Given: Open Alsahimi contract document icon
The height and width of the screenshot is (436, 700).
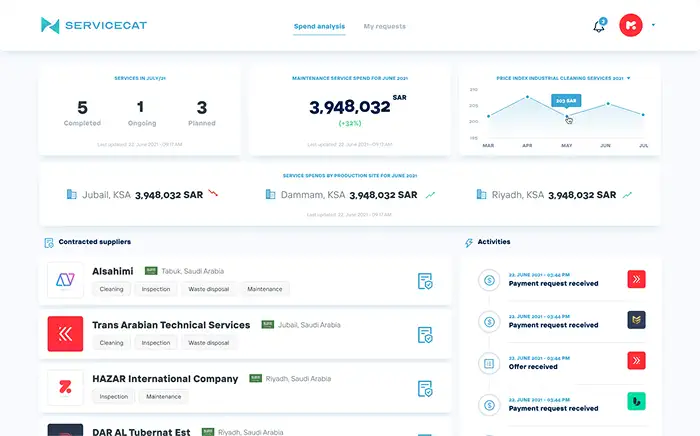Looking at the screenshot, I should point(425,281).
